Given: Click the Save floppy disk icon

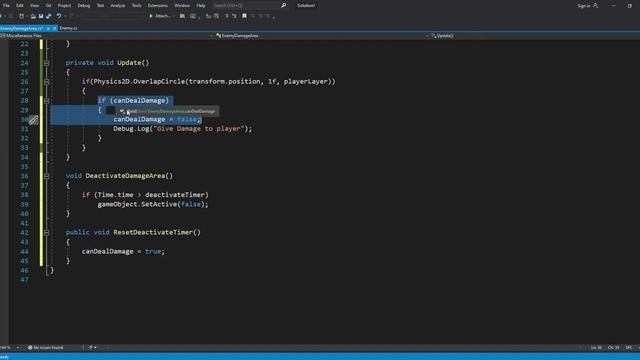Looking at the screenshot, I should click(41, 16).
